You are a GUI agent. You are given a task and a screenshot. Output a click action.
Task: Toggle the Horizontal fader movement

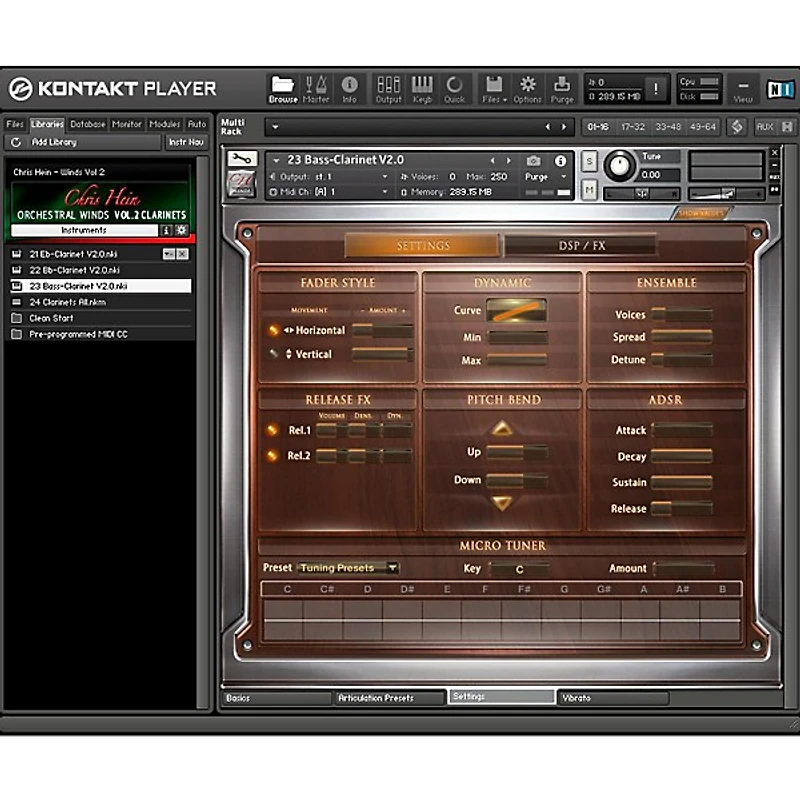pyautogui.click(x=274, y=330)
